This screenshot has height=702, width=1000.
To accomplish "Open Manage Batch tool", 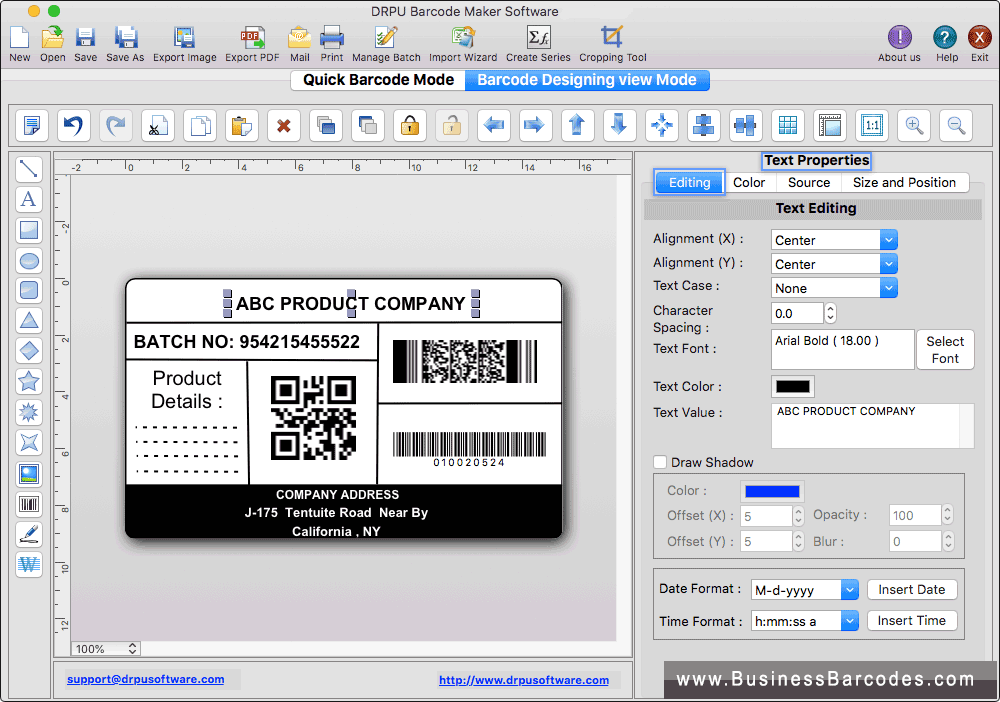I will coord(386,38).
